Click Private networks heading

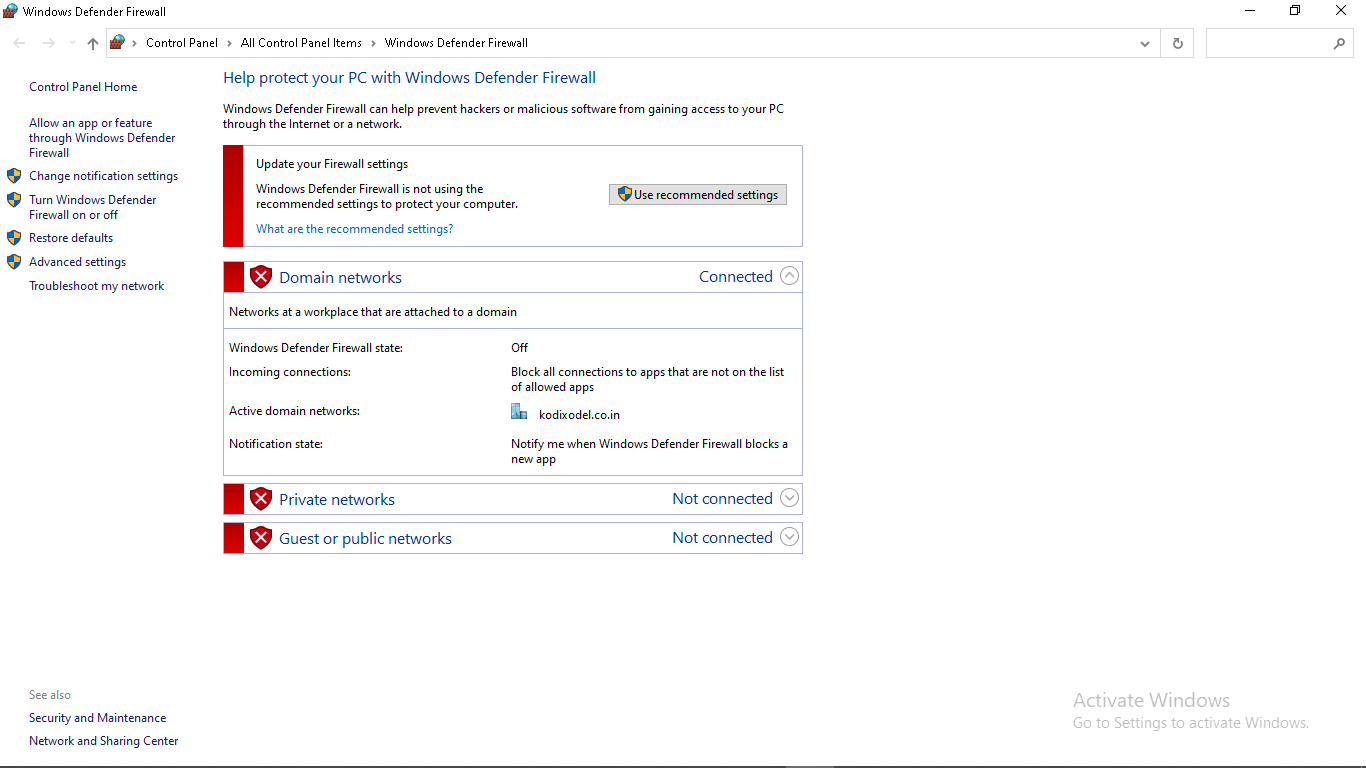(337, 500)
